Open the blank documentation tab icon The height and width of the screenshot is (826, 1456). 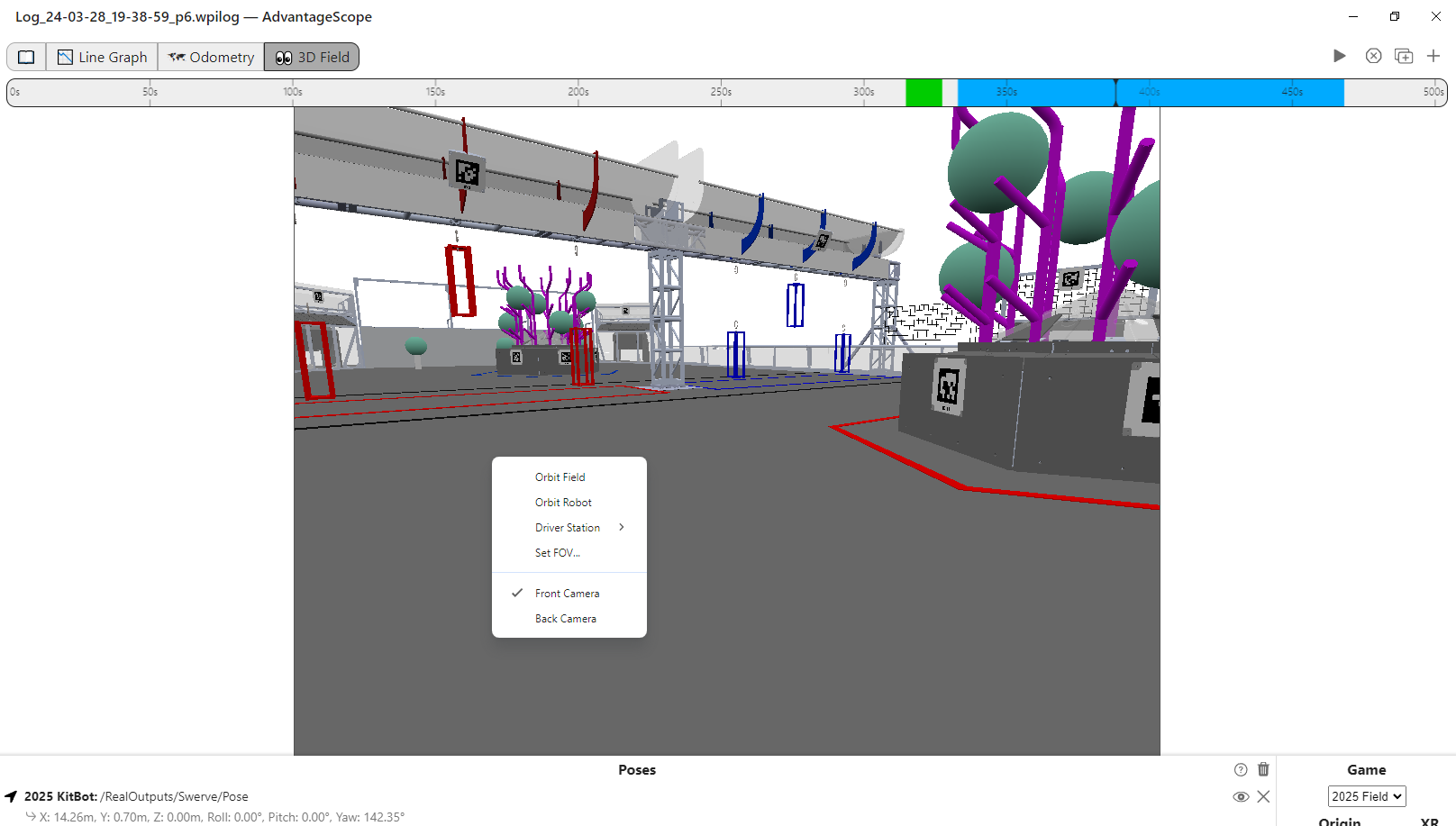(x=26, y=57)
